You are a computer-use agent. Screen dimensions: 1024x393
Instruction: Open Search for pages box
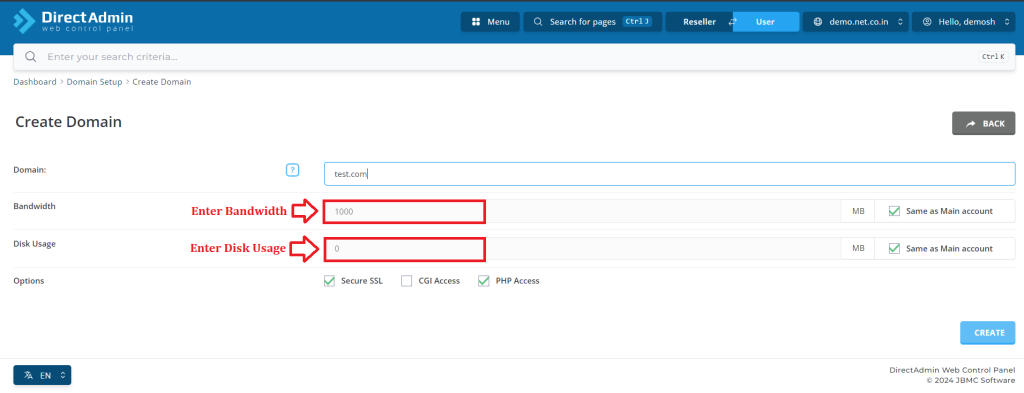(x=592, y=22)
